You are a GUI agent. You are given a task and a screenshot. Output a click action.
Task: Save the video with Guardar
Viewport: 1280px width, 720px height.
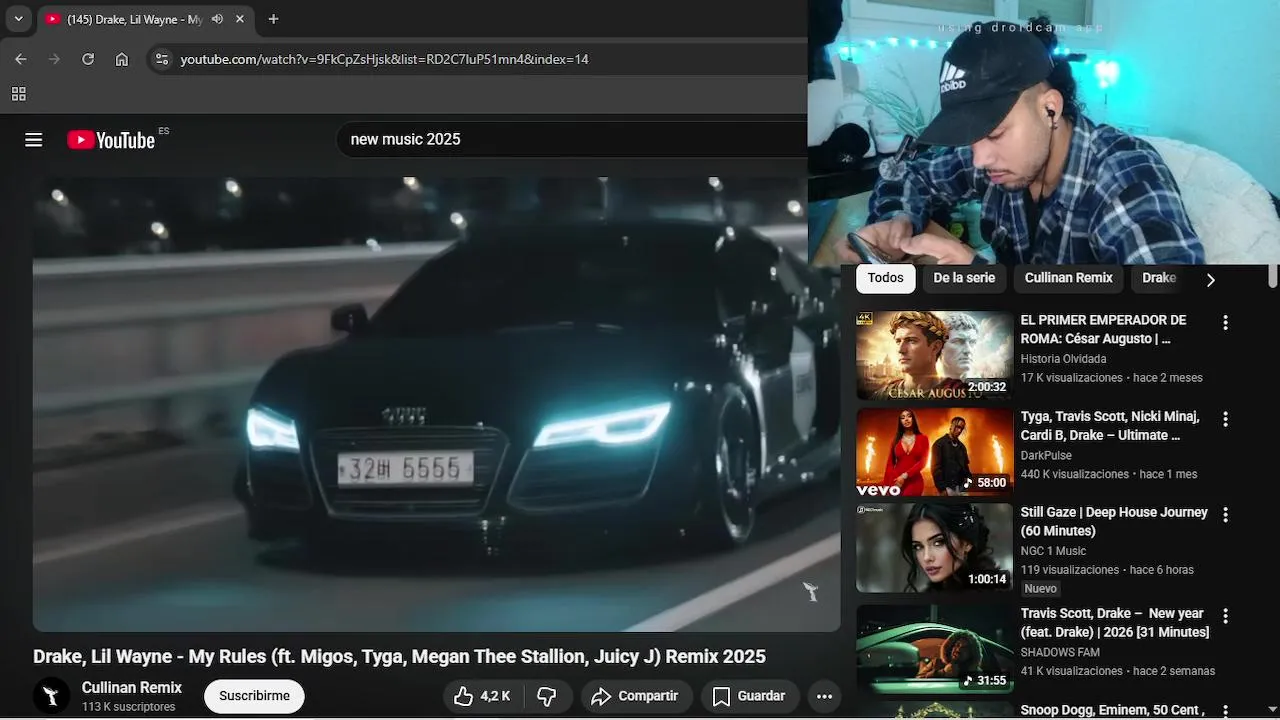click(x=748, y=696)
